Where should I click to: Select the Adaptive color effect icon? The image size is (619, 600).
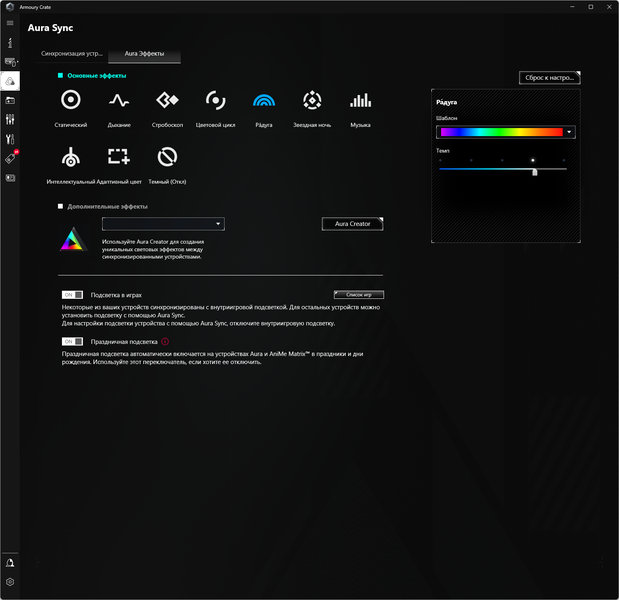[x=119, y=156]
